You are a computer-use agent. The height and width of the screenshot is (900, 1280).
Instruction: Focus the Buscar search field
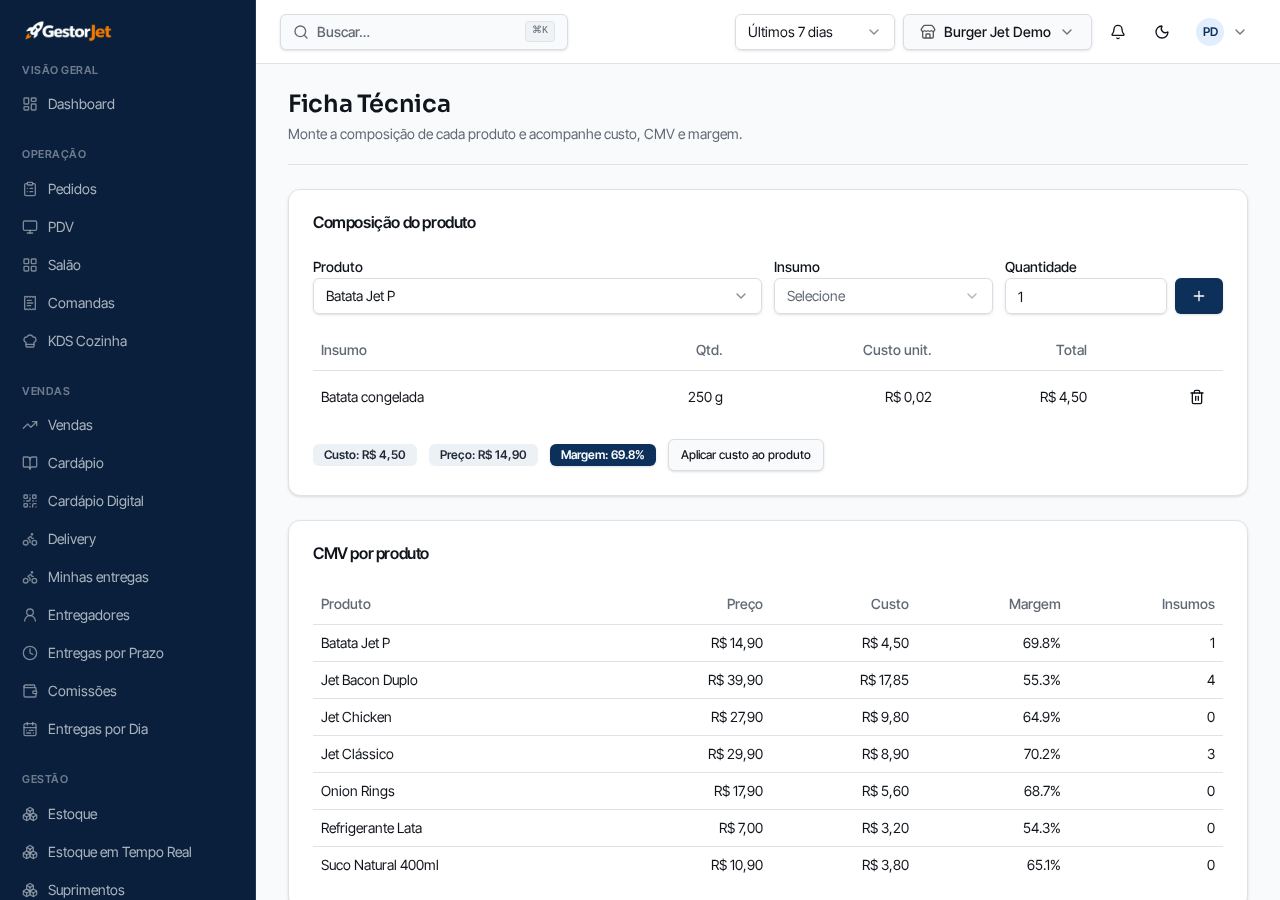coord(424,32)
